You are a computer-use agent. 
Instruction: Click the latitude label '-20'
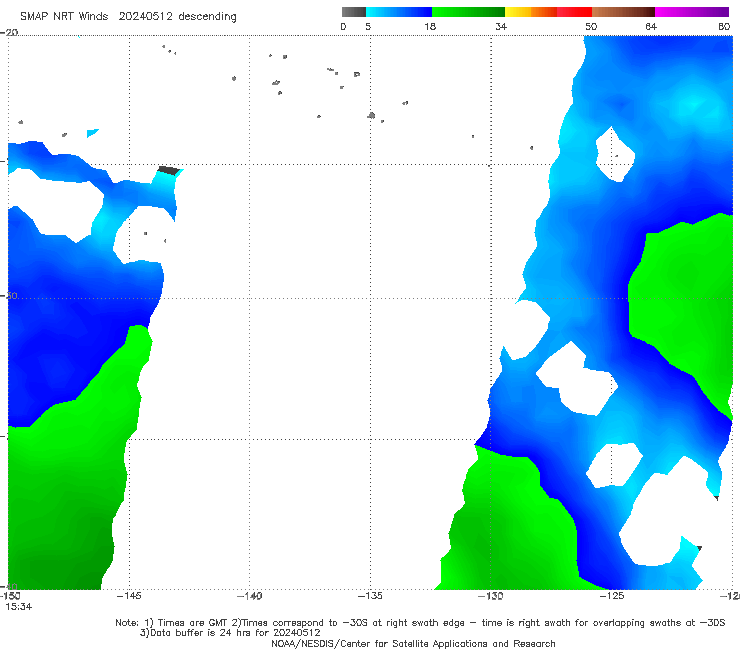(x=9, y=32)
